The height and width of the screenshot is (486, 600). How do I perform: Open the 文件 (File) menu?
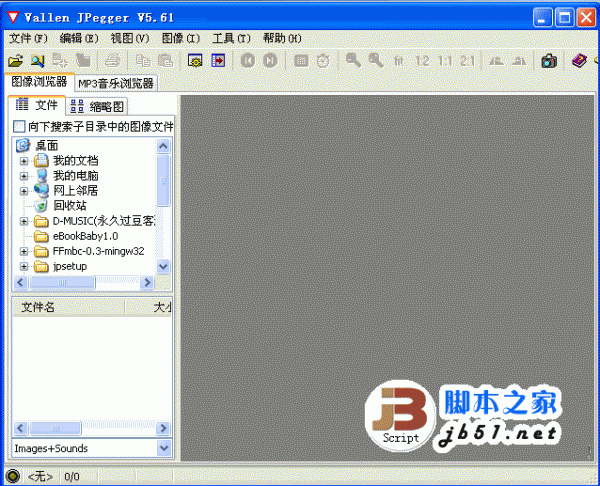tap(28, 38)
